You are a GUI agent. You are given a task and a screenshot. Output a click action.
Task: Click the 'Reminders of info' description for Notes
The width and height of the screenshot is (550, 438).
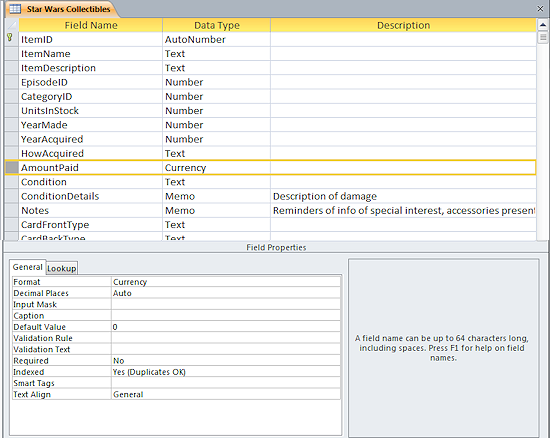tap(403, 210)
